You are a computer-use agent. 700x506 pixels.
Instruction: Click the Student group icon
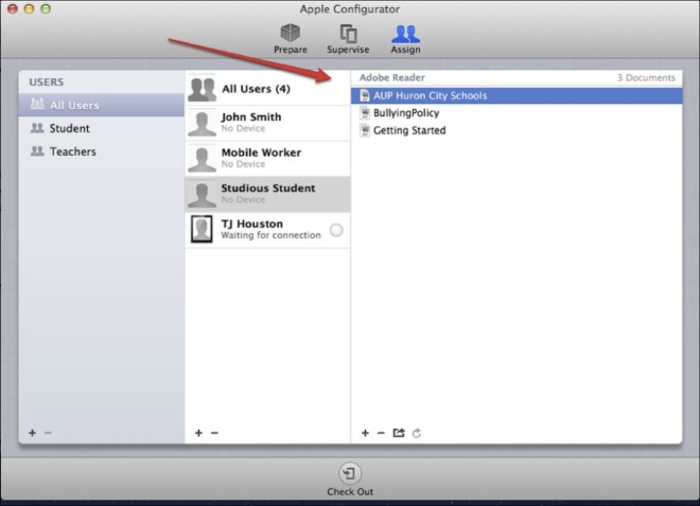37,128
